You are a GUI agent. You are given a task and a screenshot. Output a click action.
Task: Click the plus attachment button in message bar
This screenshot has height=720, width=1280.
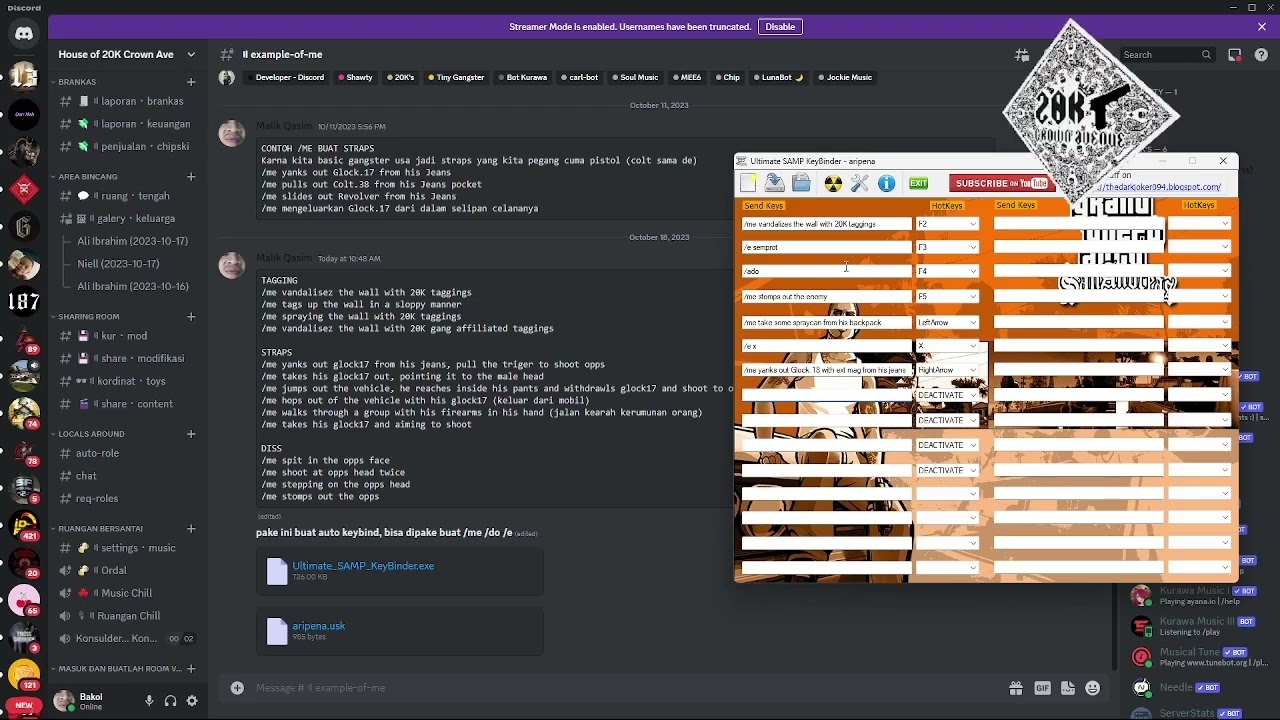pos(237,688)
